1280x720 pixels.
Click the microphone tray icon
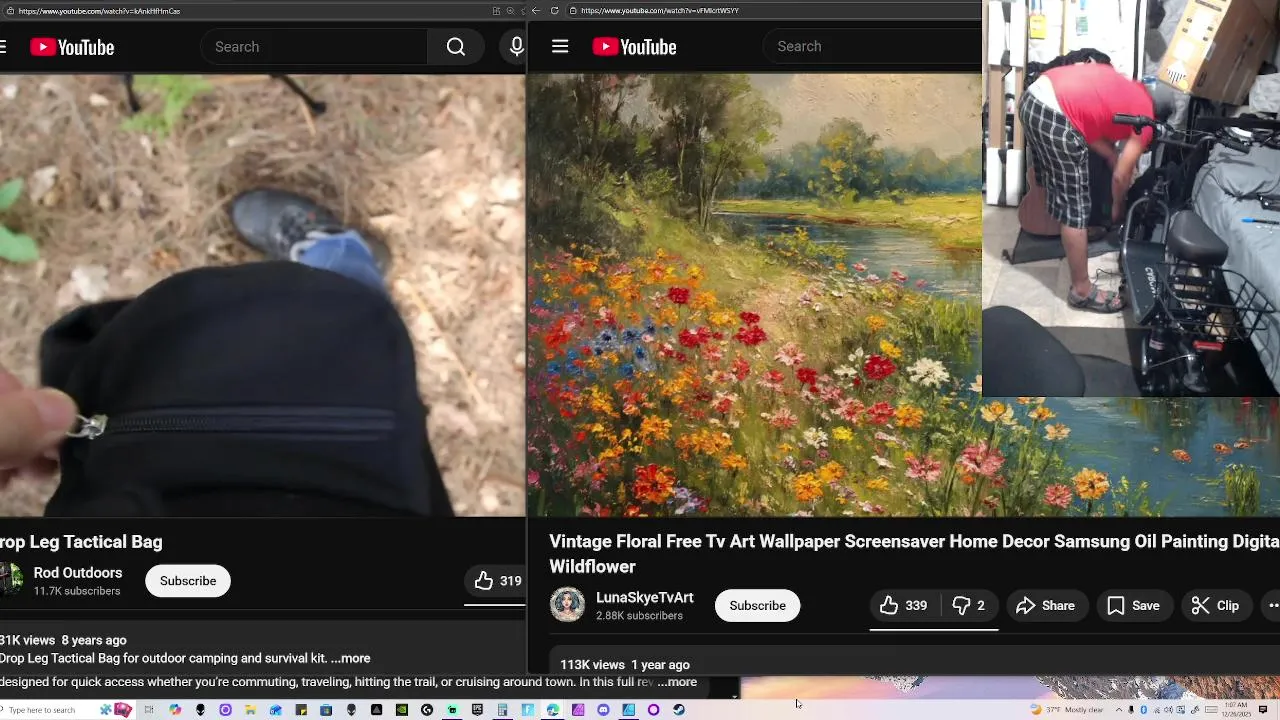(x=1131, y=710)
